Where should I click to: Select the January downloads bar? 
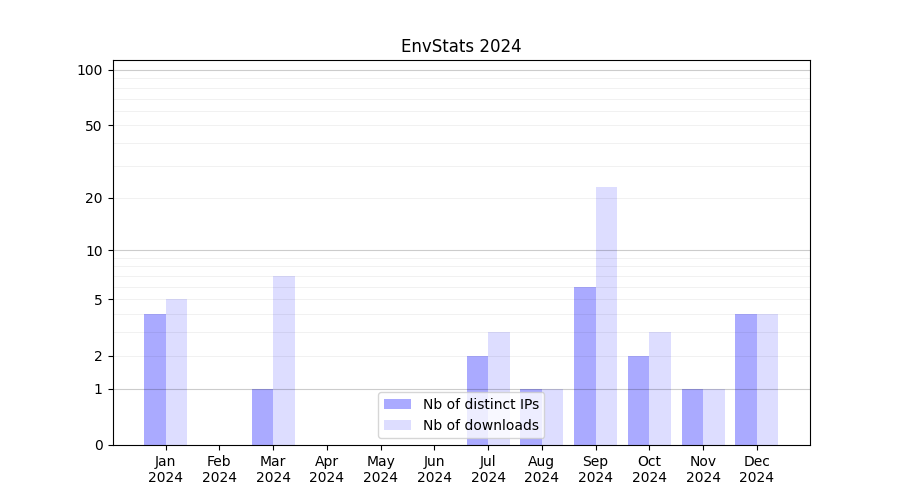coord(176,371)
